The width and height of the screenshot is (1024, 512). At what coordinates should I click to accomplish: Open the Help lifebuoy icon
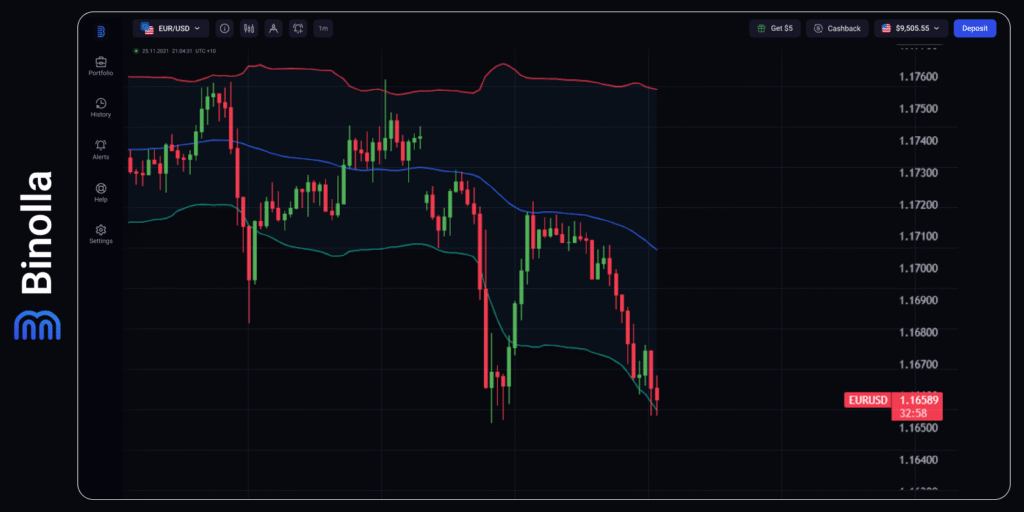[101, 191]
